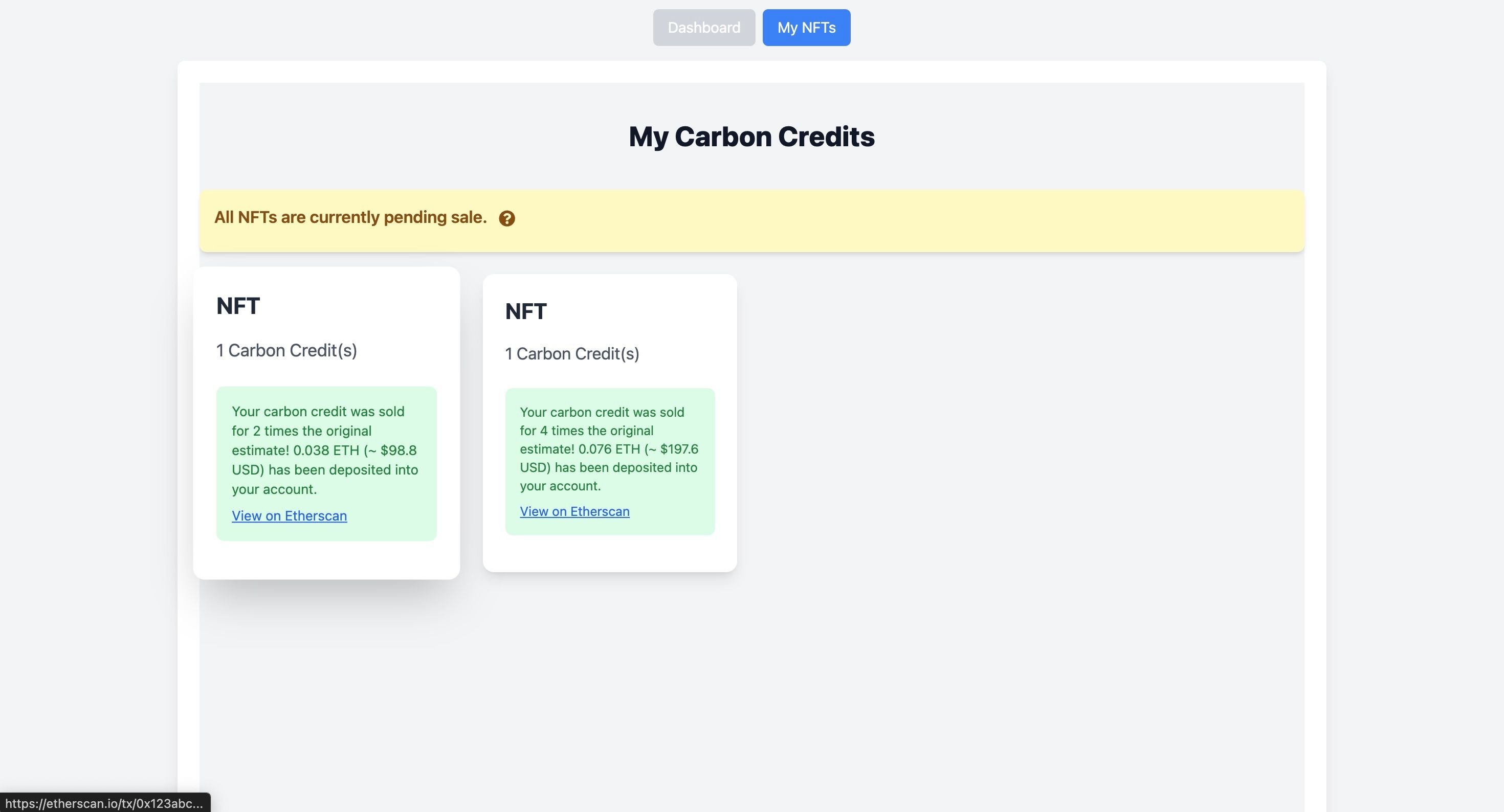
Task: Click the $98.8 USD sold message
Action: [x=325, y=450]
